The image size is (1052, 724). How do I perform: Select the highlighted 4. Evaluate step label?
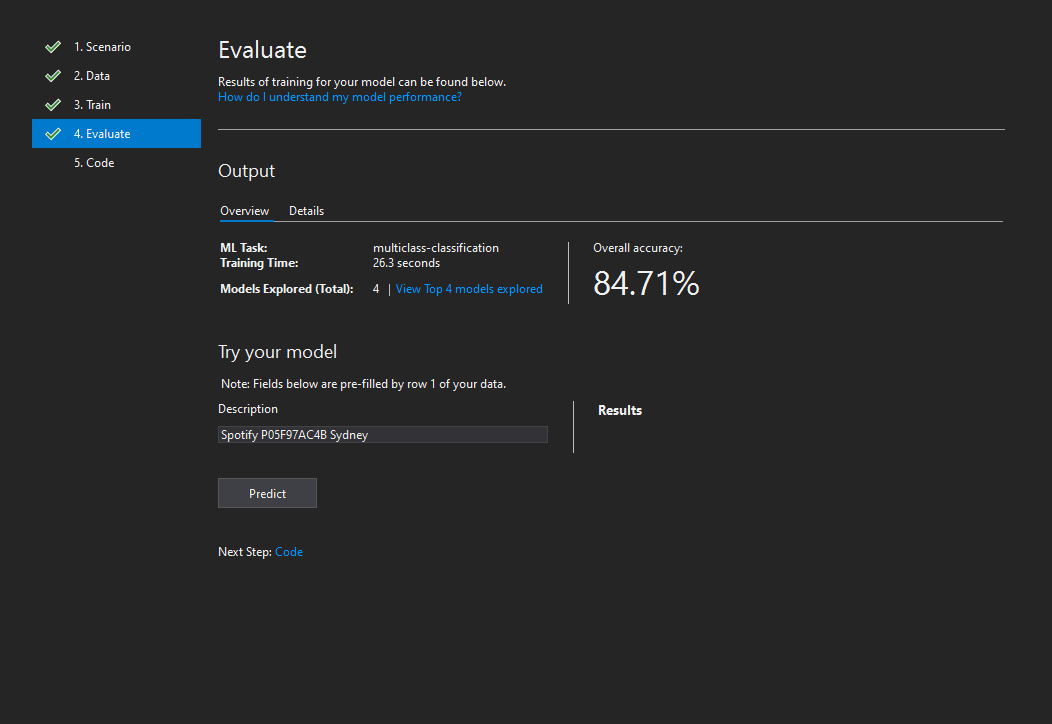[x=102, y=134]
